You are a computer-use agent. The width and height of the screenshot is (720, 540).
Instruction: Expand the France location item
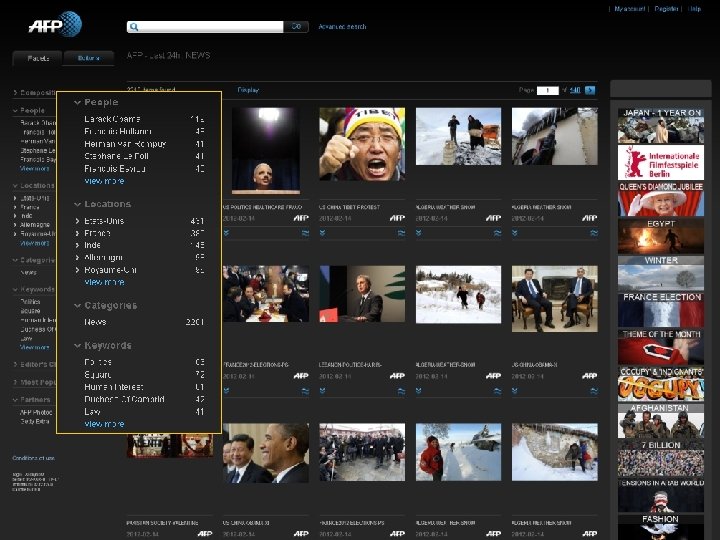78,233
